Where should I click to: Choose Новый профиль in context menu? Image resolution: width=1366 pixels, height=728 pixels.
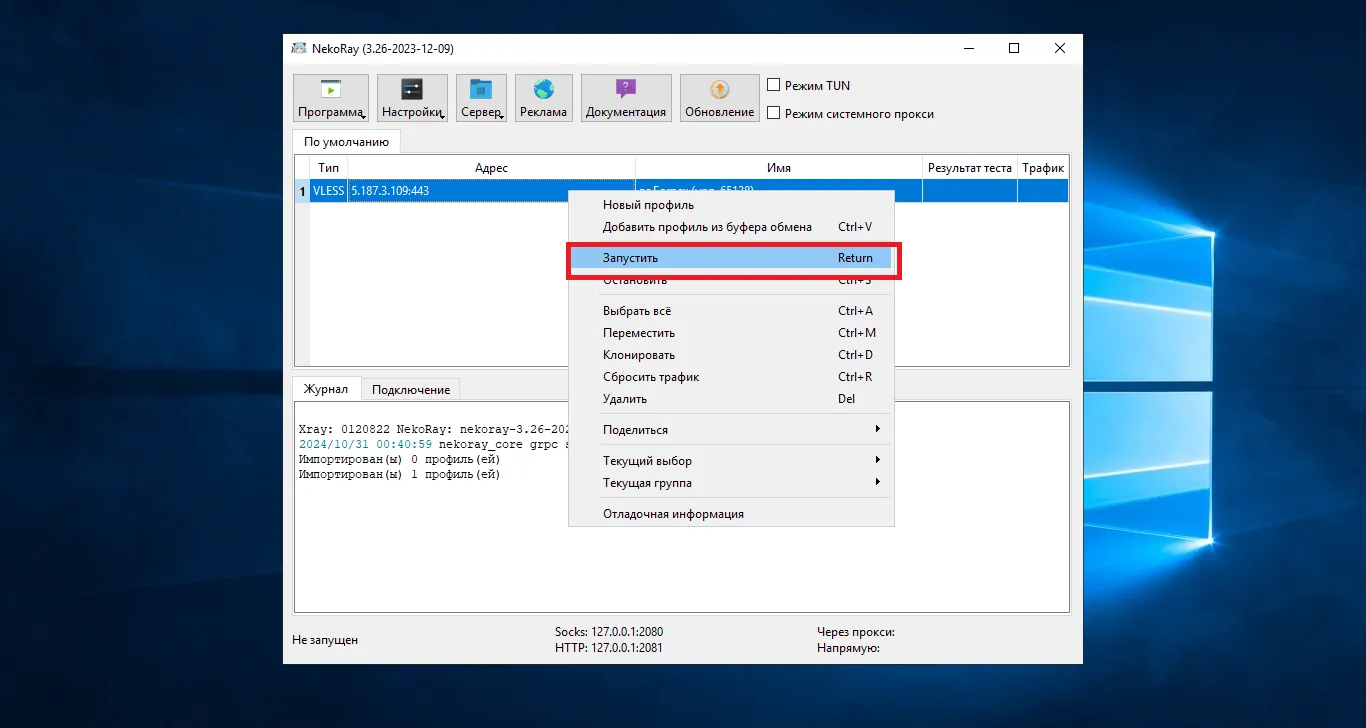click(731, 205)
